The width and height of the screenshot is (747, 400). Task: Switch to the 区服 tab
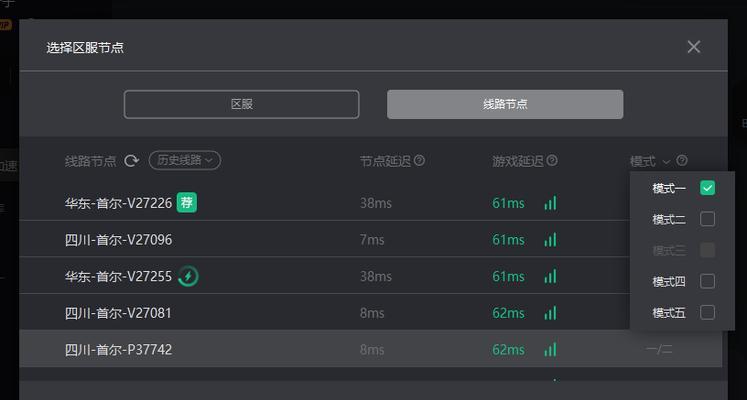[x=242, y=104]
